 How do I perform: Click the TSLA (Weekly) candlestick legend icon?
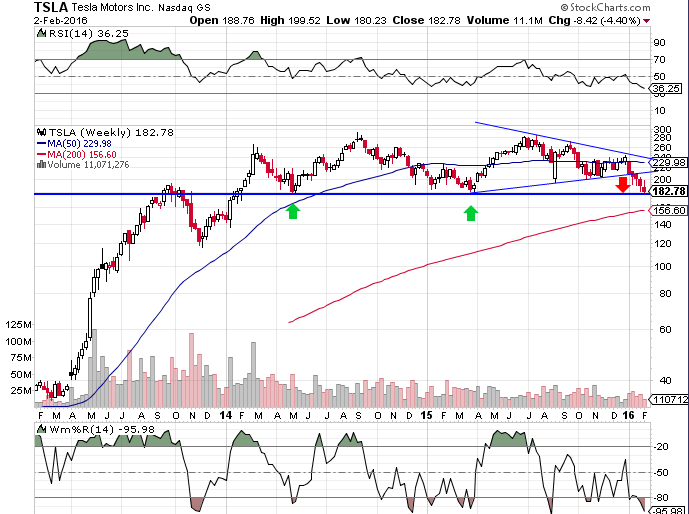click(x=40, y=131)
